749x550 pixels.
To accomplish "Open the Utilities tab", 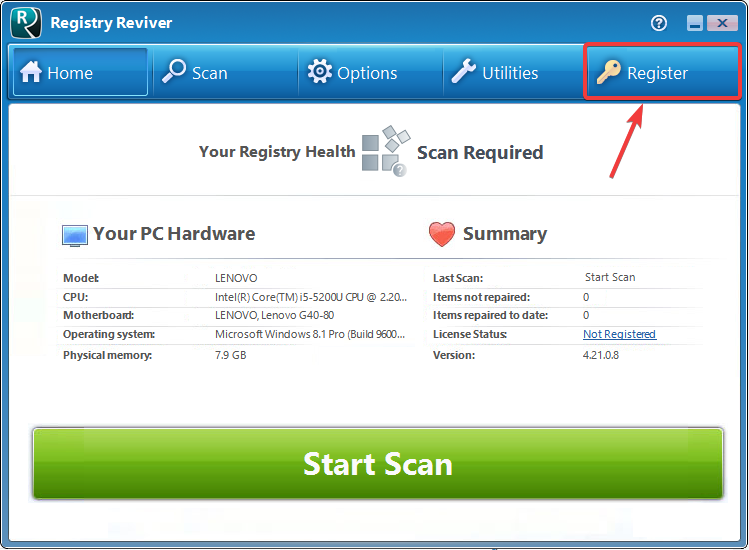I will pyautogui.click(x=515, y=72).
